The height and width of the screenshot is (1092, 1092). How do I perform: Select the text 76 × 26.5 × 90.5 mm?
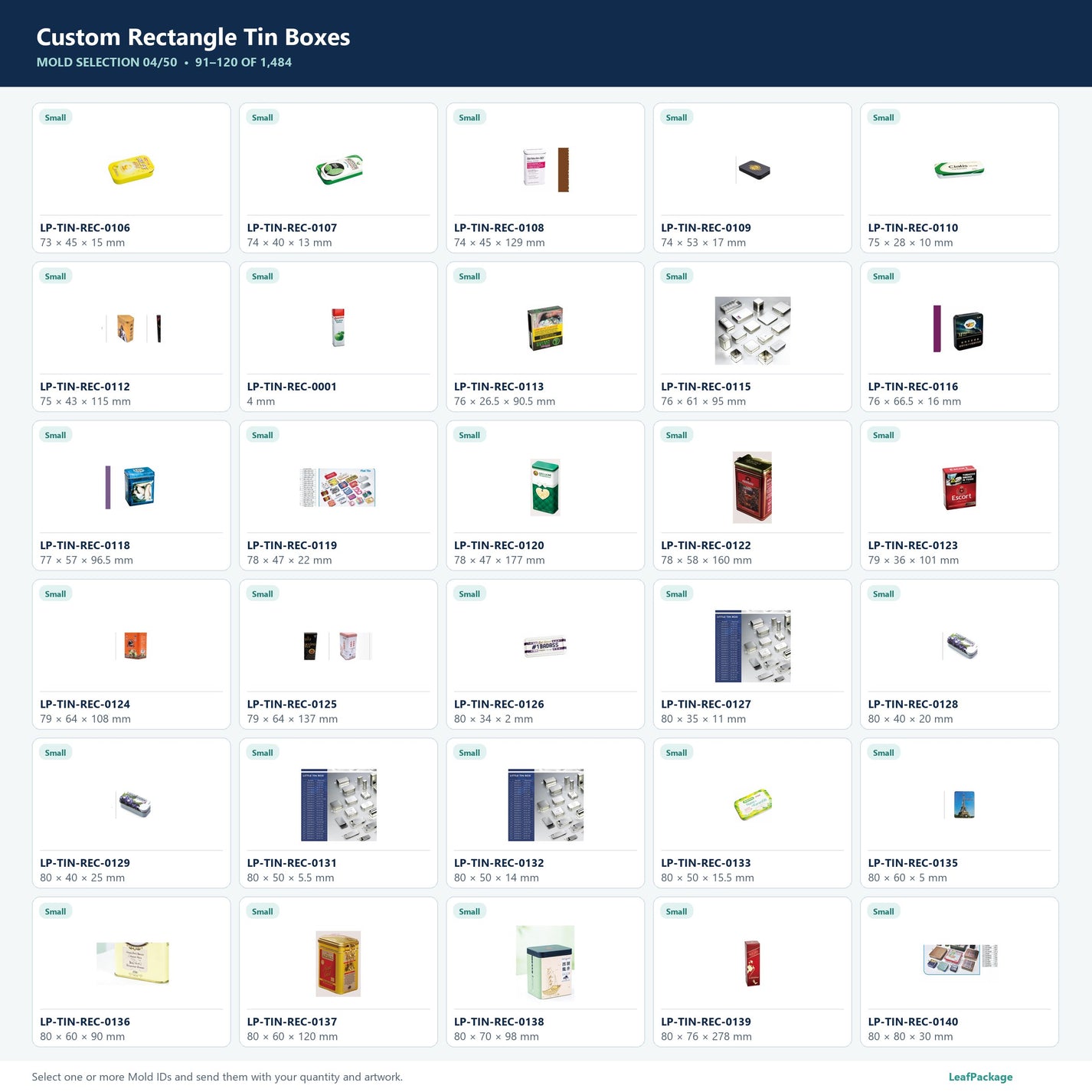505,401
